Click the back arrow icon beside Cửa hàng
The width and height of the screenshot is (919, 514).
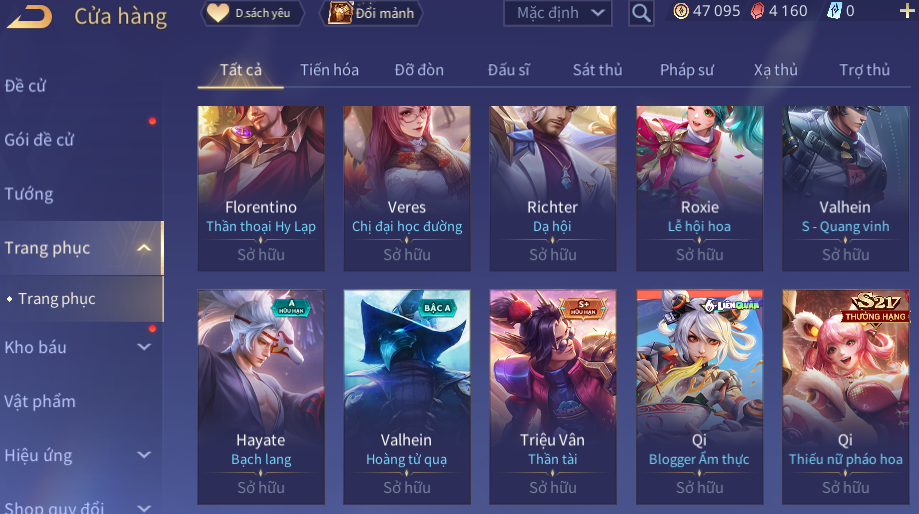pos(29,16)
